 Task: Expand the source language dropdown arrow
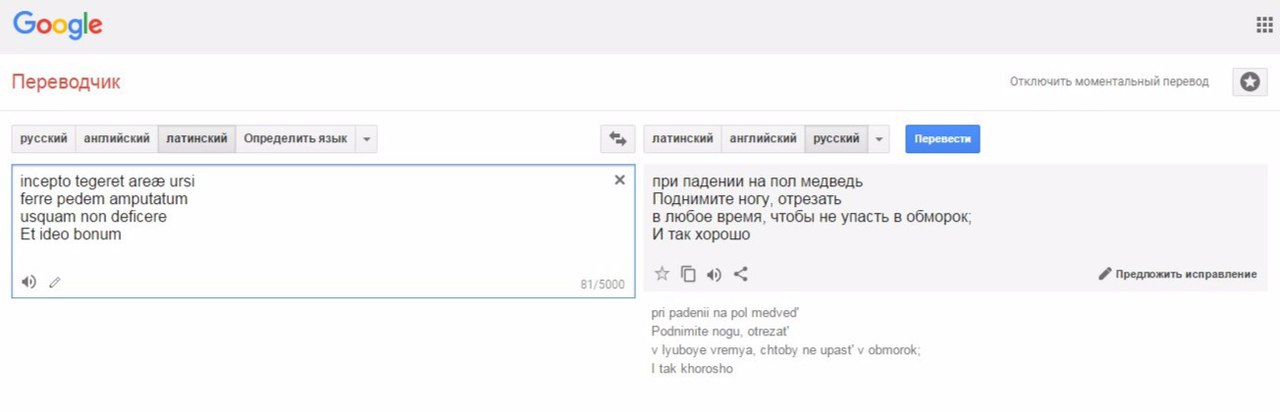point(366,139)
